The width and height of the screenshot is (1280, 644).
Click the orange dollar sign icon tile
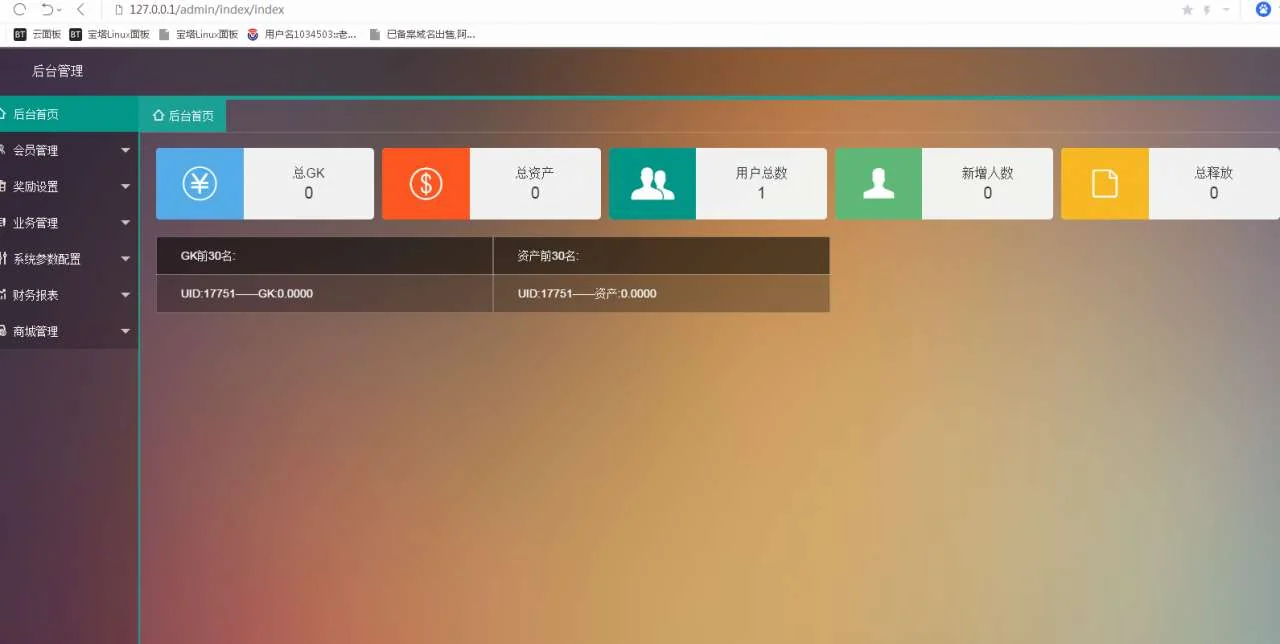426,184
